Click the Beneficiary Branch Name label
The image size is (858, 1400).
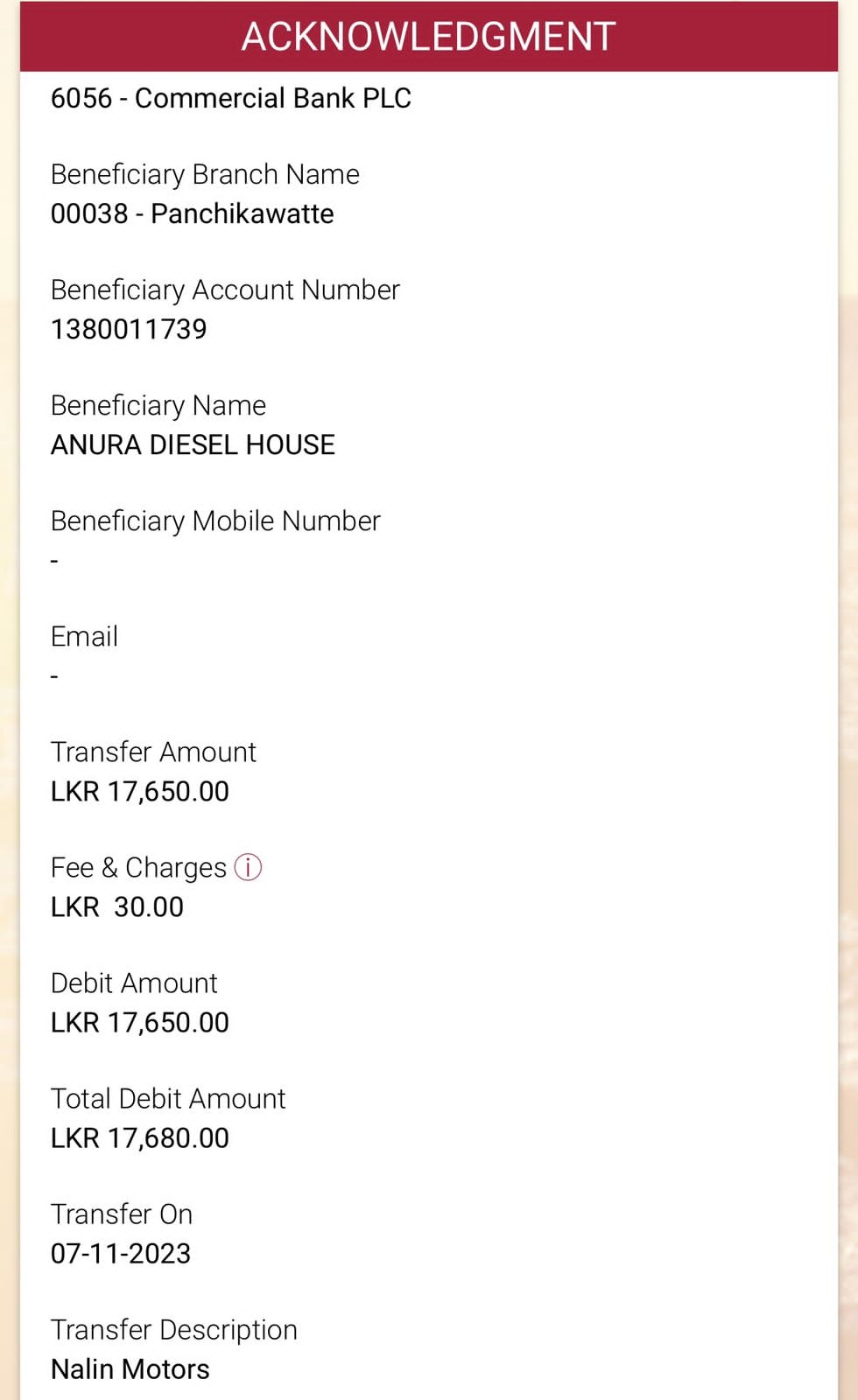(x=205, y=174)
